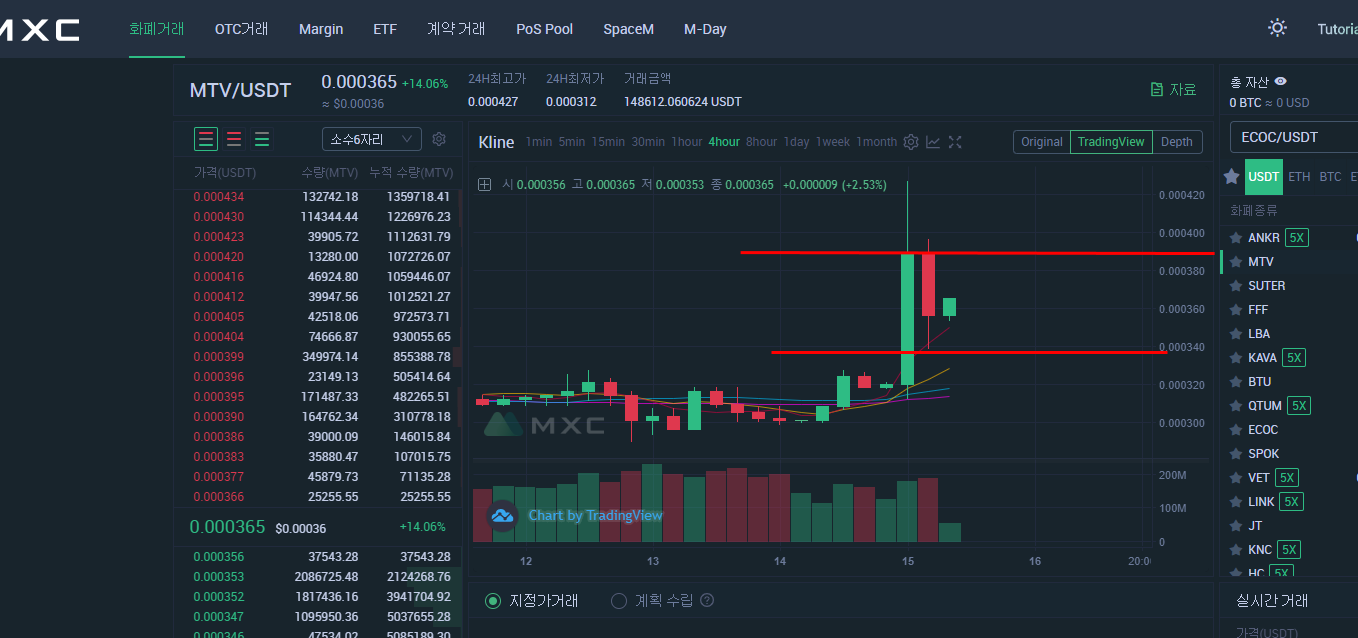Favorite BTU with its star icon

[1235, 382]
